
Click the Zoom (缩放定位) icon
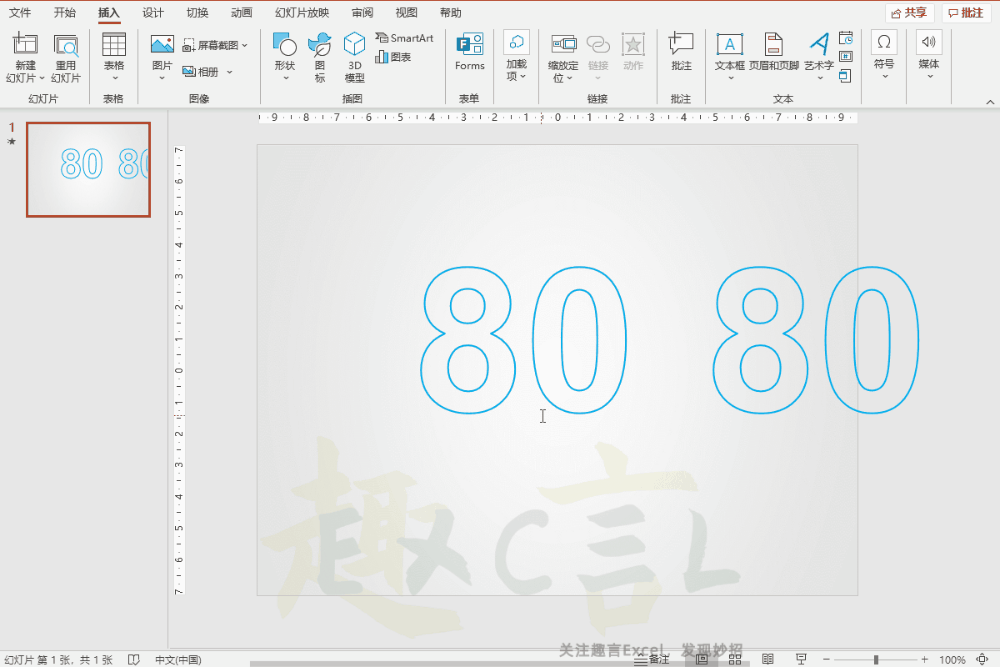click(x=563, y=44)
